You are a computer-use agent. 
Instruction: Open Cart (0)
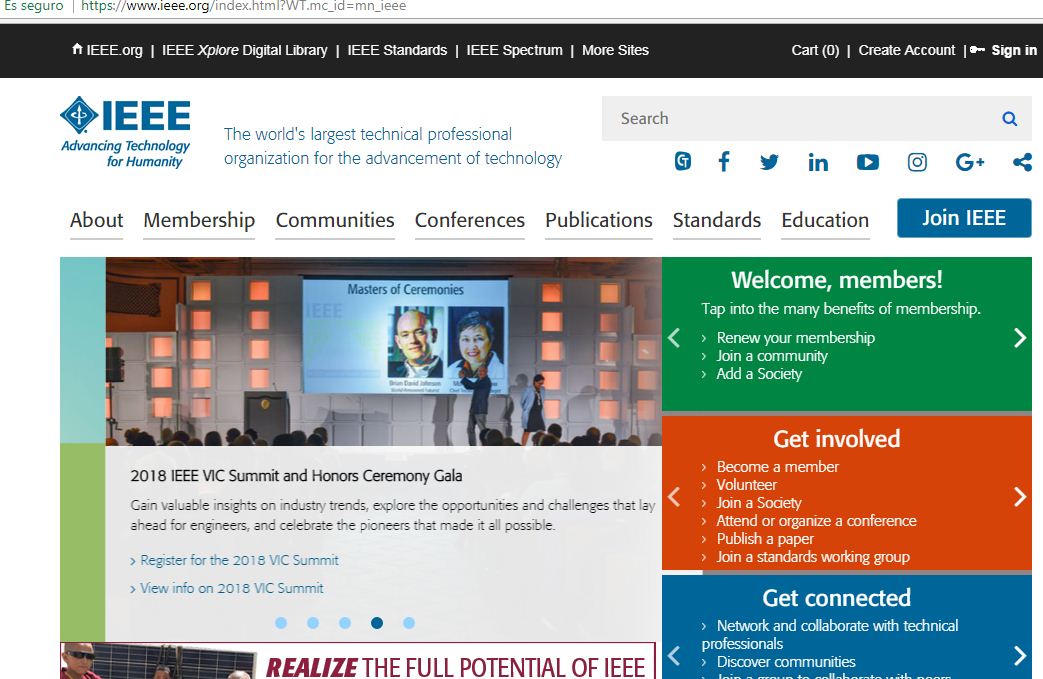tap(815, 50)
